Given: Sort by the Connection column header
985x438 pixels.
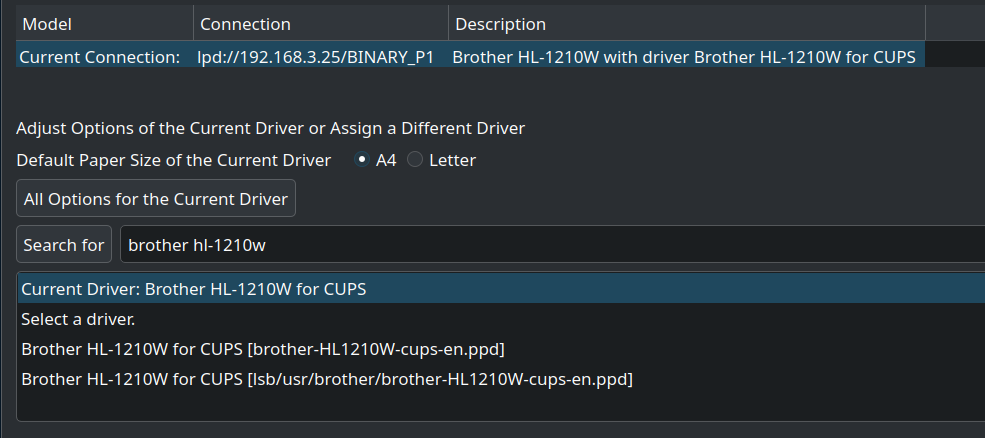Looking at the screenshot, I should [x=320, y=23].
